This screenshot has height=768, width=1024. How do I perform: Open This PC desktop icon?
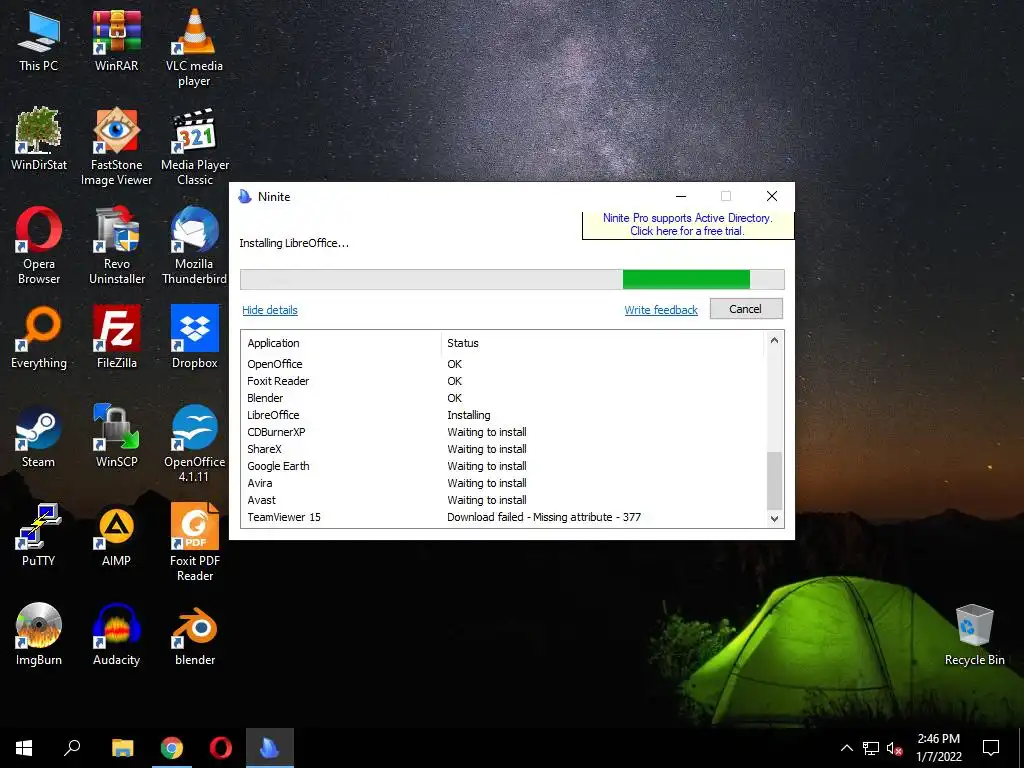[39, 41]
